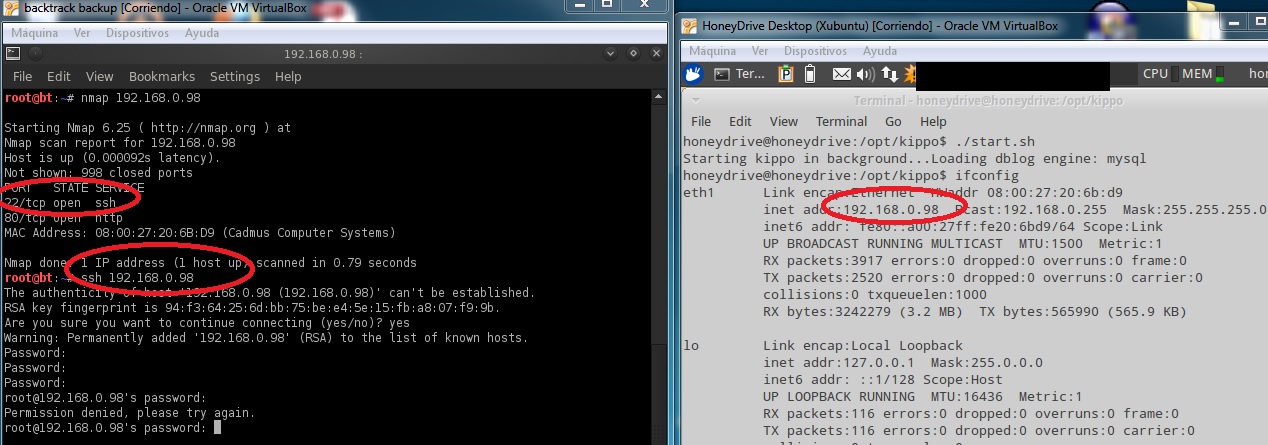Viewport: 1268px width, 445px height.
Task: Open the mail envelope panel icon
Action: 842,74
